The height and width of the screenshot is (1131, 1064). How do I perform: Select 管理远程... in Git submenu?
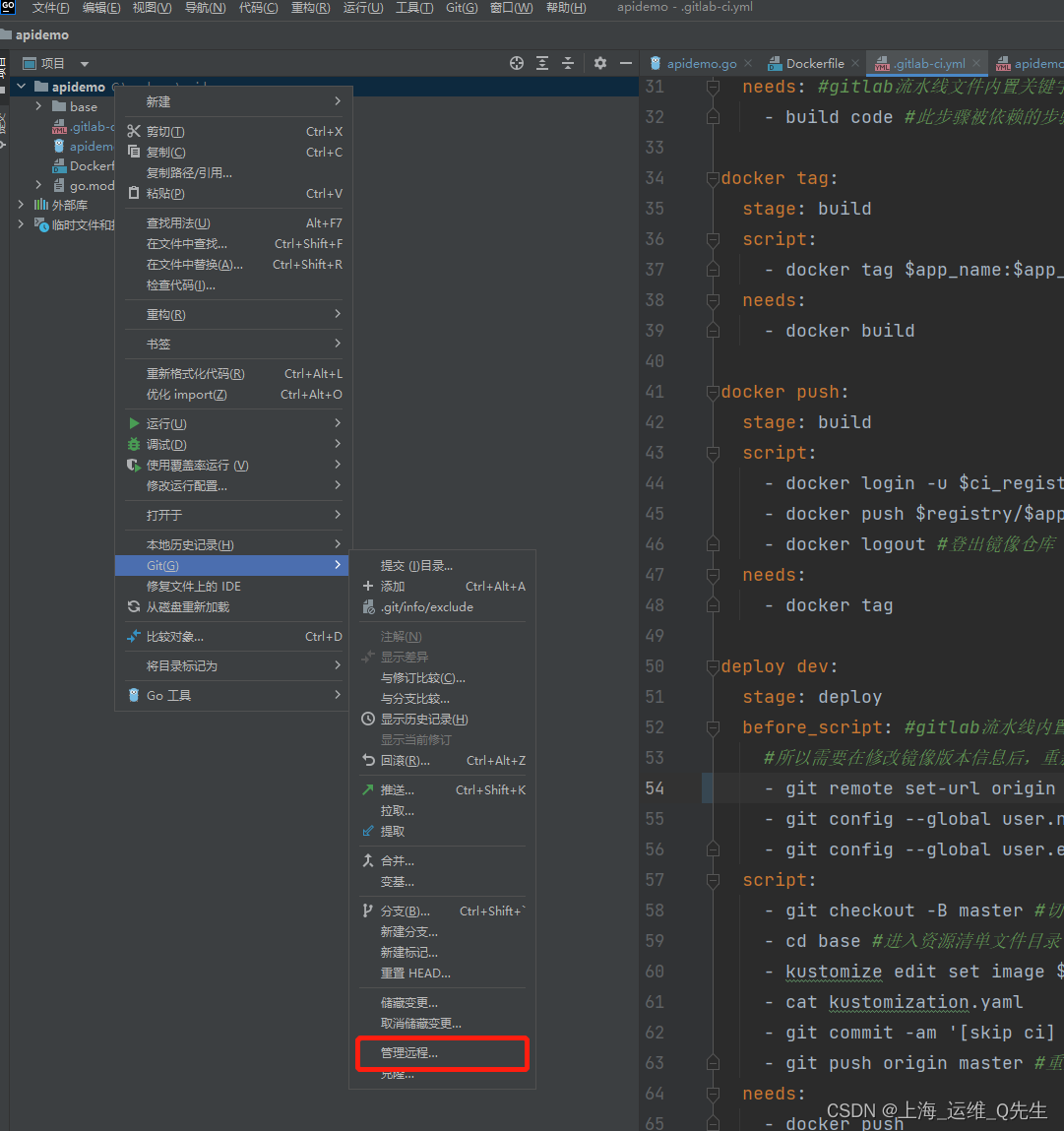(442, 1053)
